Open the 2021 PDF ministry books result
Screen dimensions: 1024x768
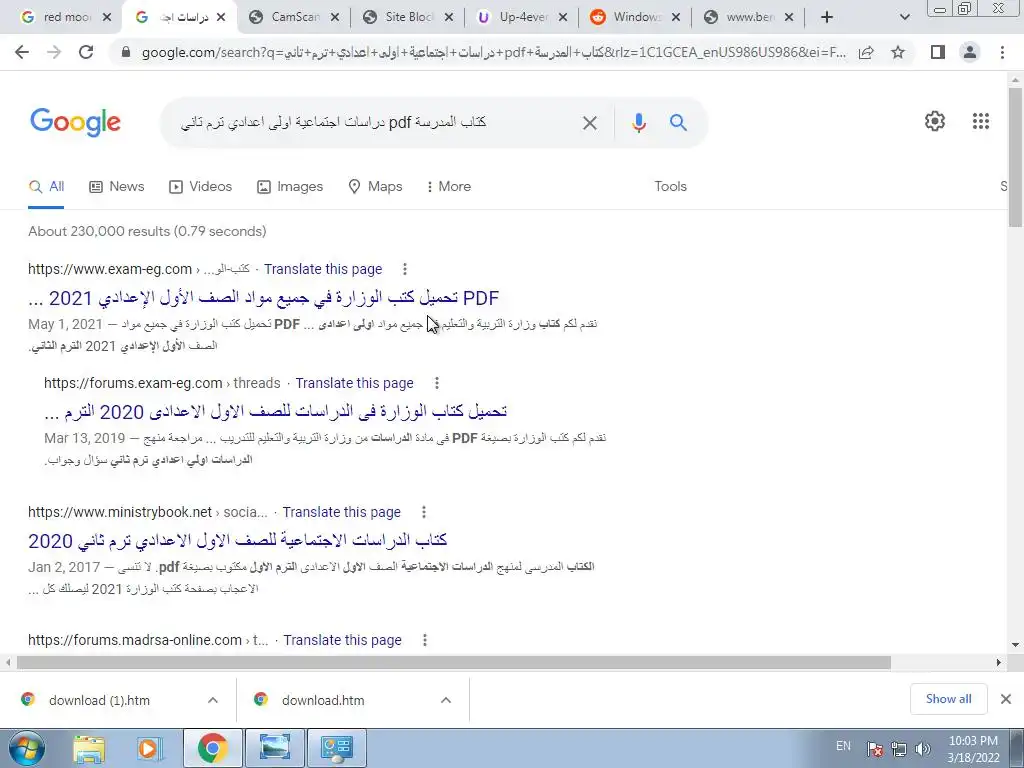[x=264, y=298]
